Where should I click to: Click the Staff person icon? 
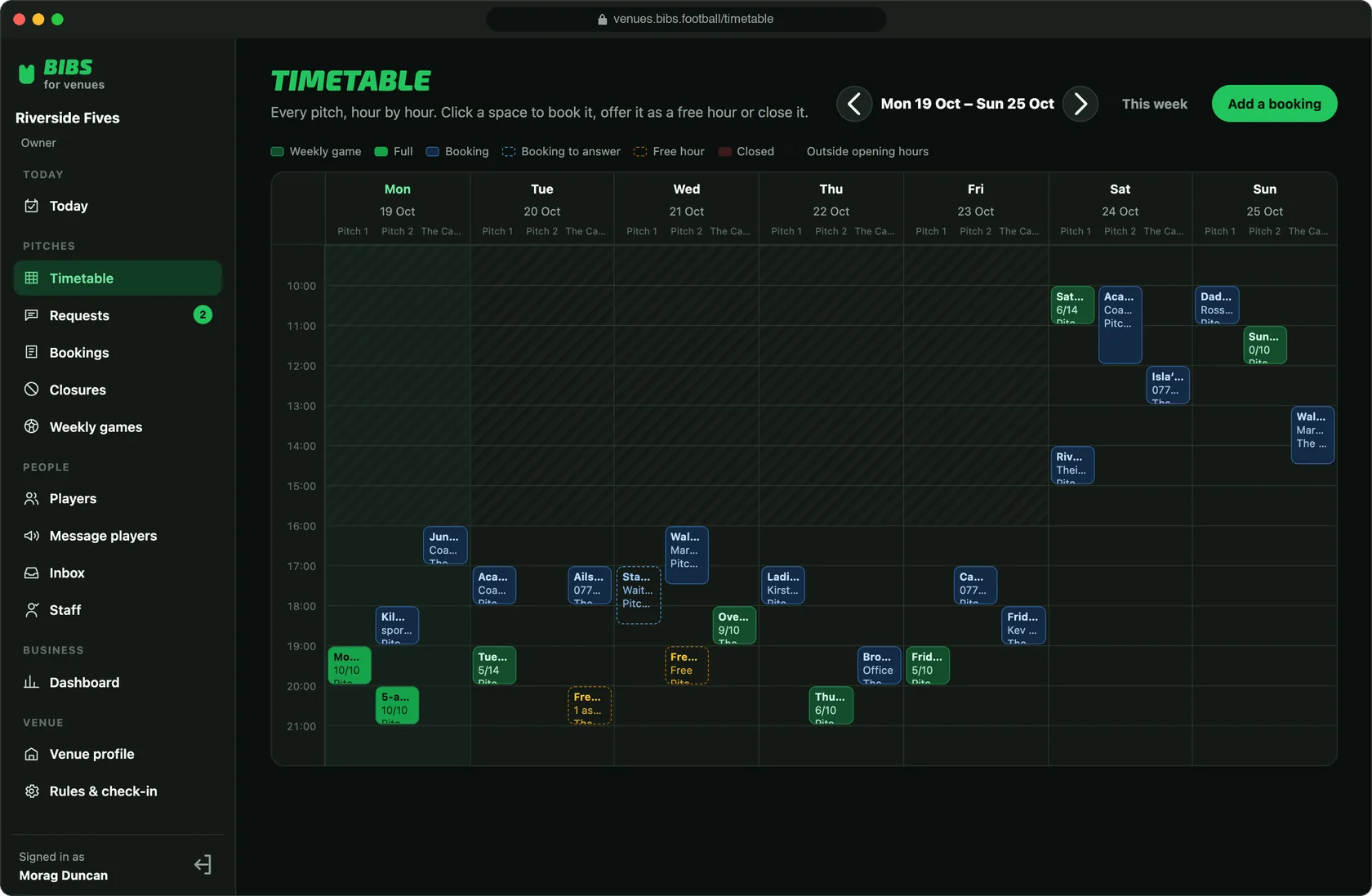point(31,610)
